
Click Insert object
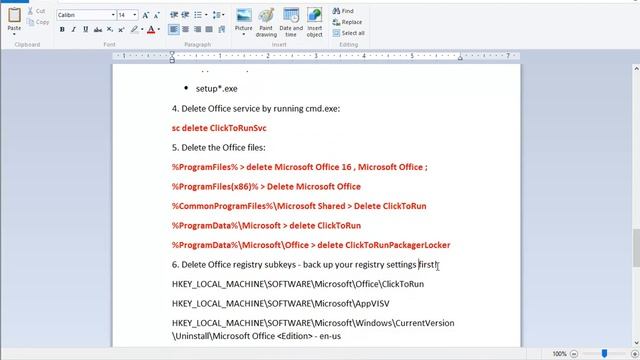(315, 23)
